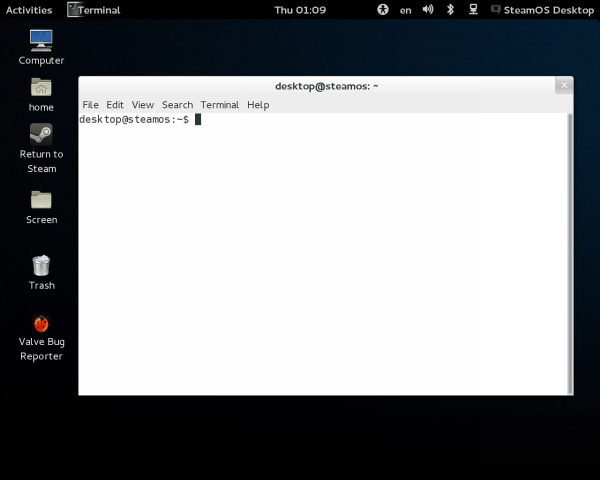Open the Help menu
This screenshot has height=480, width=600.
coord(258,105)
